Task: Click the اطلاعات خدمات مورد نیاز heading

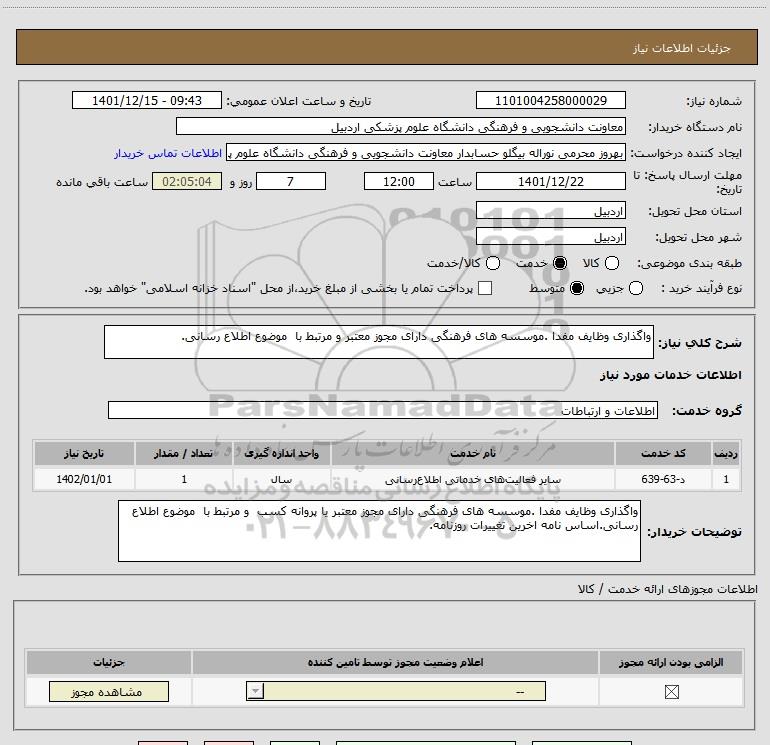Action: tap(670, 375)
